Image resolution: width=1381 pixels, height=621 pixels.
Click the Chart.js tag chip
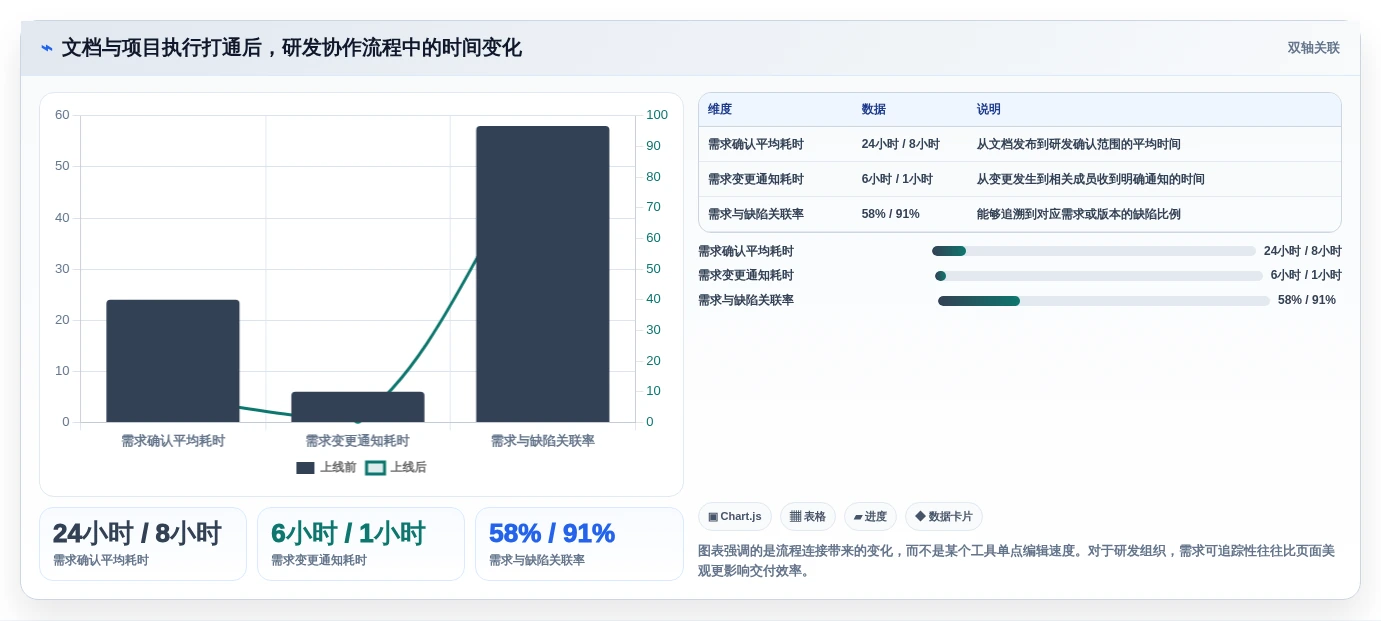(x=735, y=517)
